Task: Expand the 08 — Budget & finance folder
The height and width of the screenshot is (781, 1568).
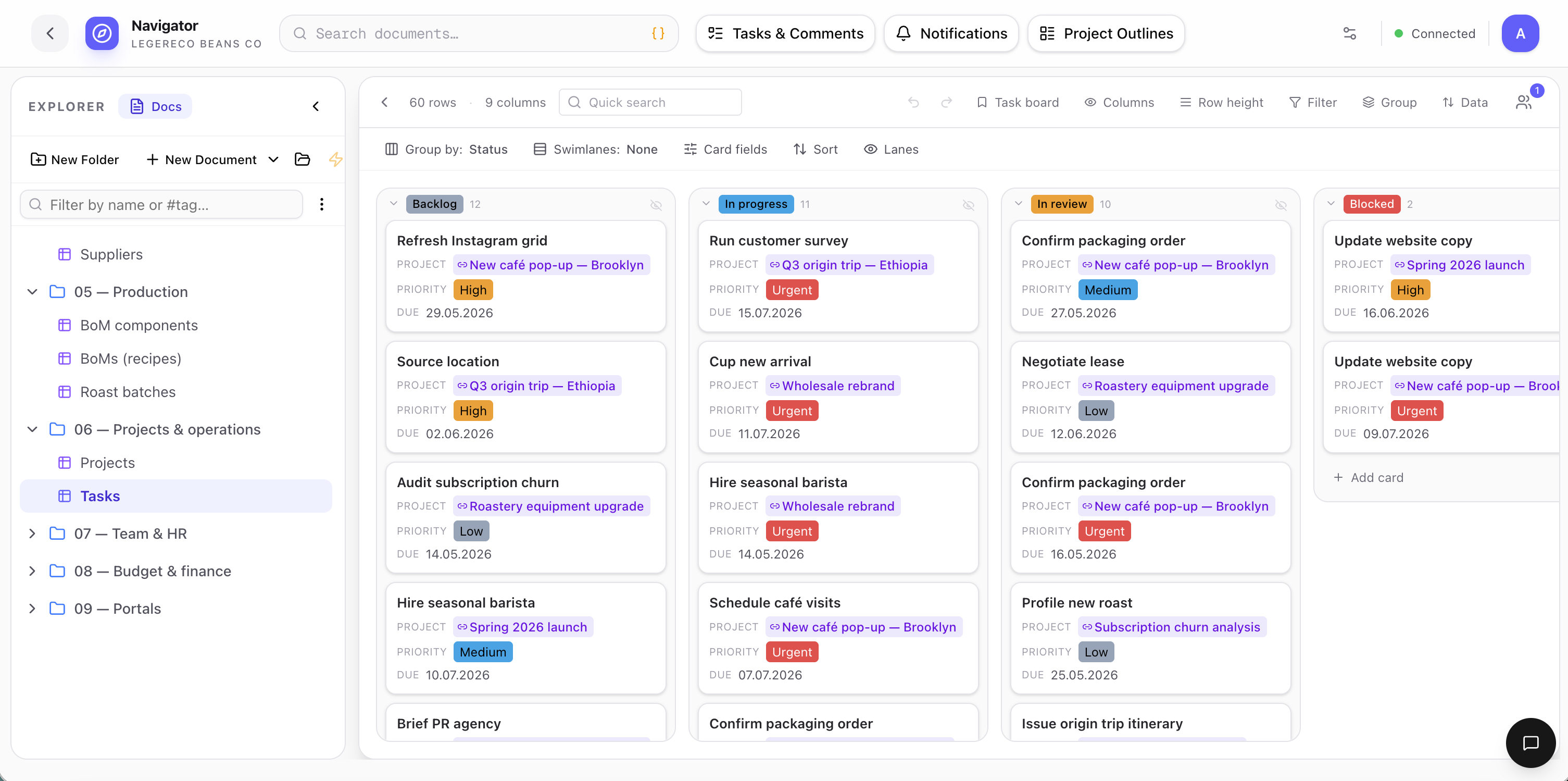Action: click(32, 572)
